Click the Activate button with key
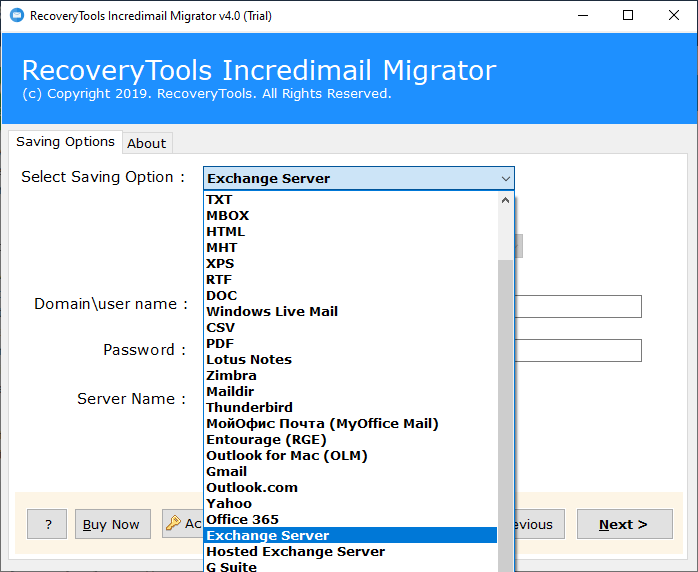Image resolution: width=698 pixels, height=572 pixels. point(183,523)
